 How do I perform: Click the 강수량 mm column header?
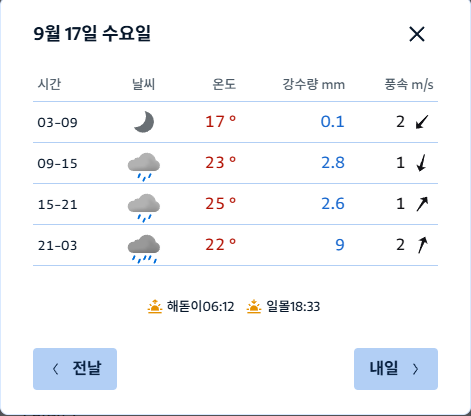click(314, 84)
